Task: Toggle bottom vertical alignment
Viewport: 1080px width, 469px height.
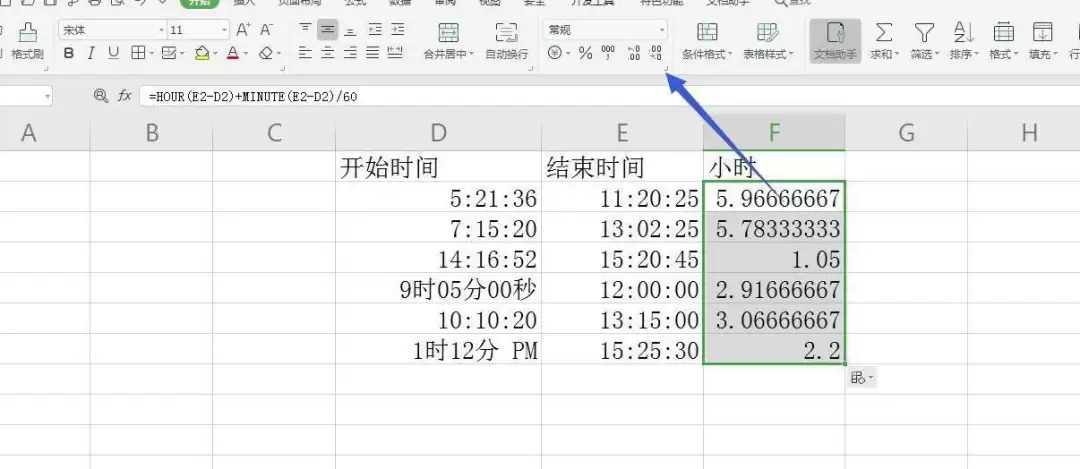Action: (351, 30)
